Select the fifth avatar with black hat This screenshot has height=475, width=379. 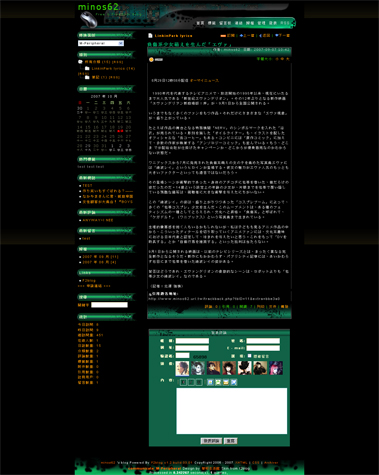coord(245,368)
